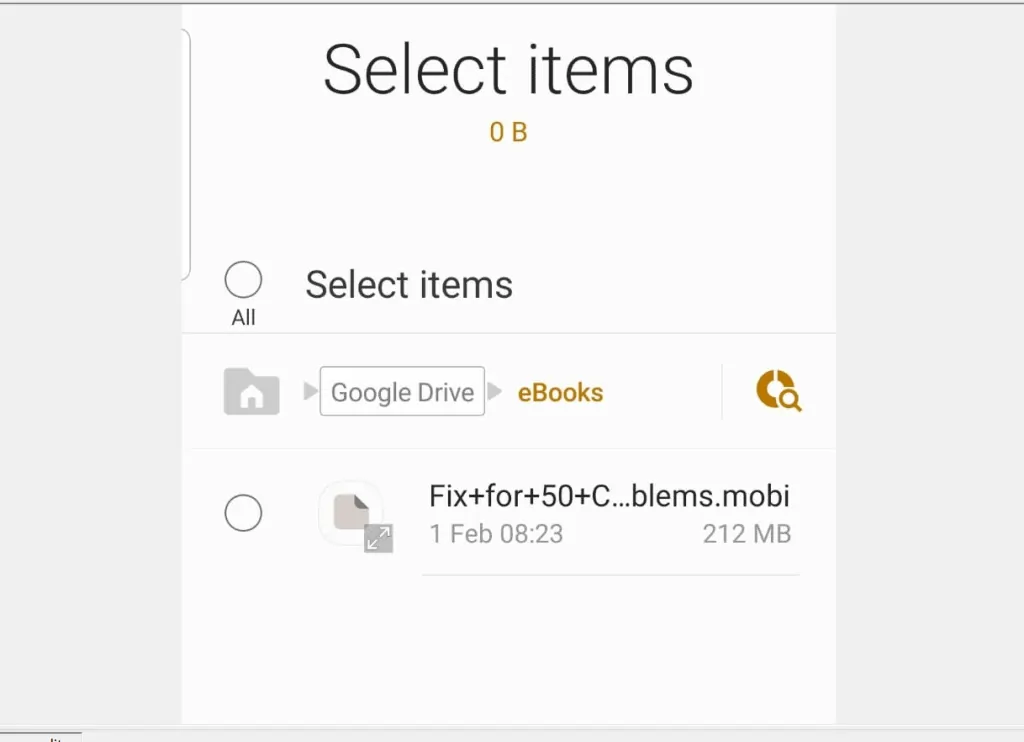The image size is (1024, 742).
Task: Click the Select items label beside All
Action: pyautogui.click(x=409, y=285)
